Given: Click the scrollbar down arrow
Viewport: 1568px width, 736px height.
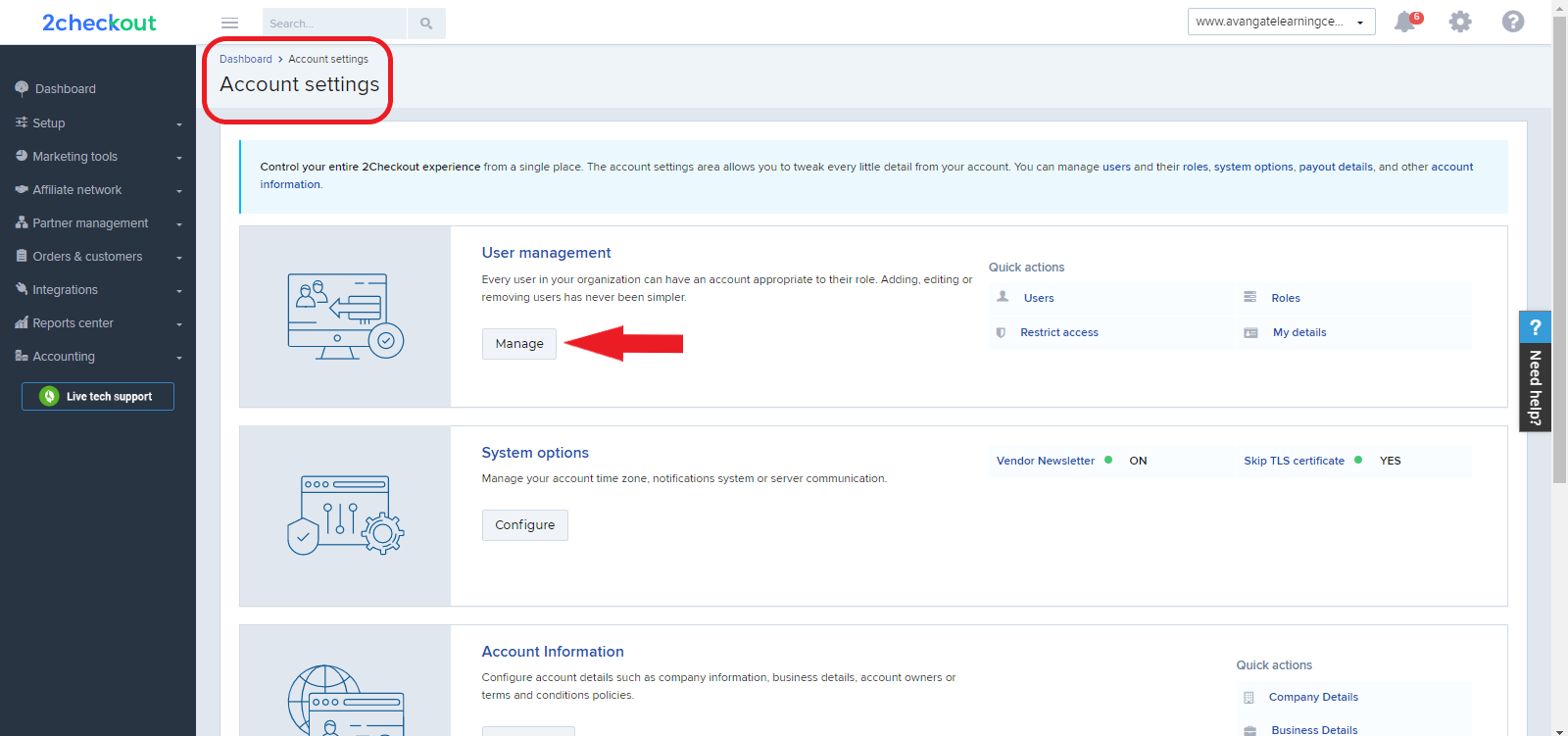Looking at the screenshot, I should [x=1560, y=730].
